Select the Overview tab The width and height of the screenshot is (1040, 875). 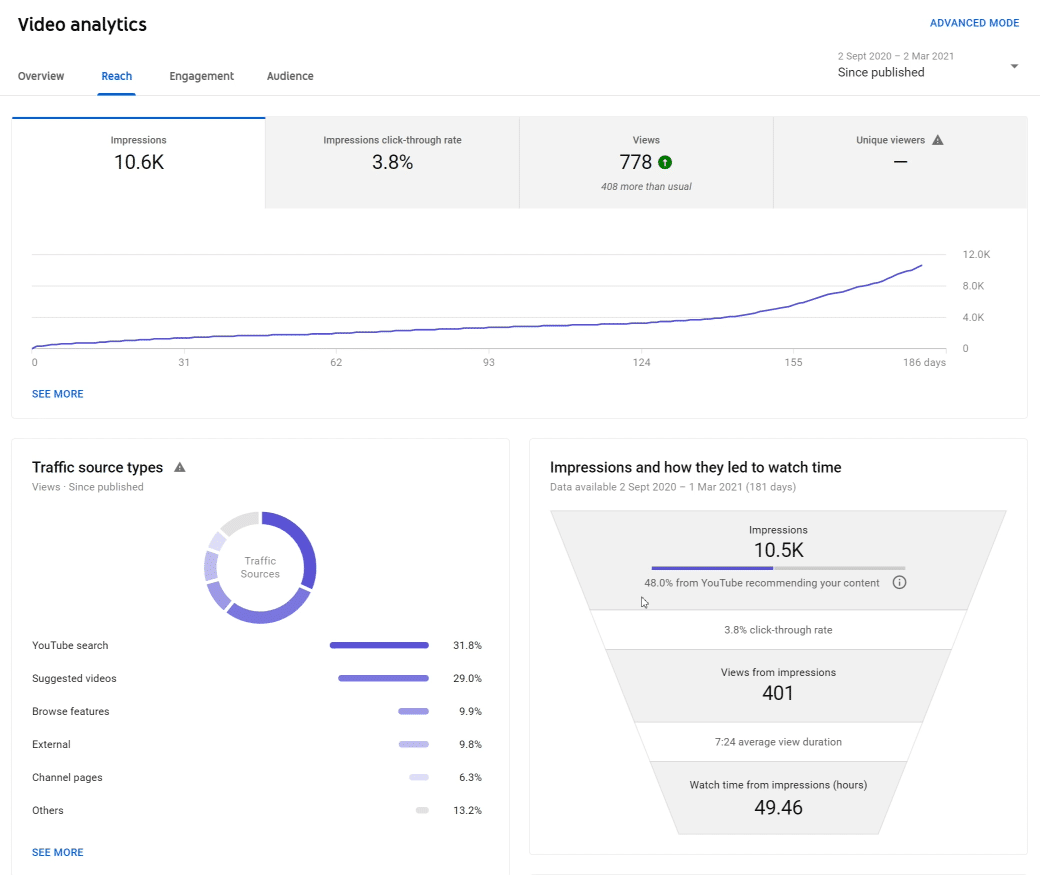point(41,76)
